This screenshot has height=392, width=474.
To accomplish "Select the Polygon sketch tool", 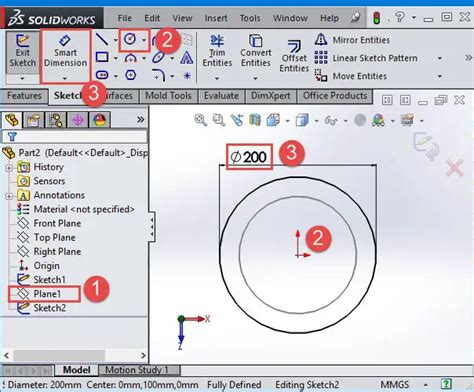I will pyautogui.click(x=130, y=75).
